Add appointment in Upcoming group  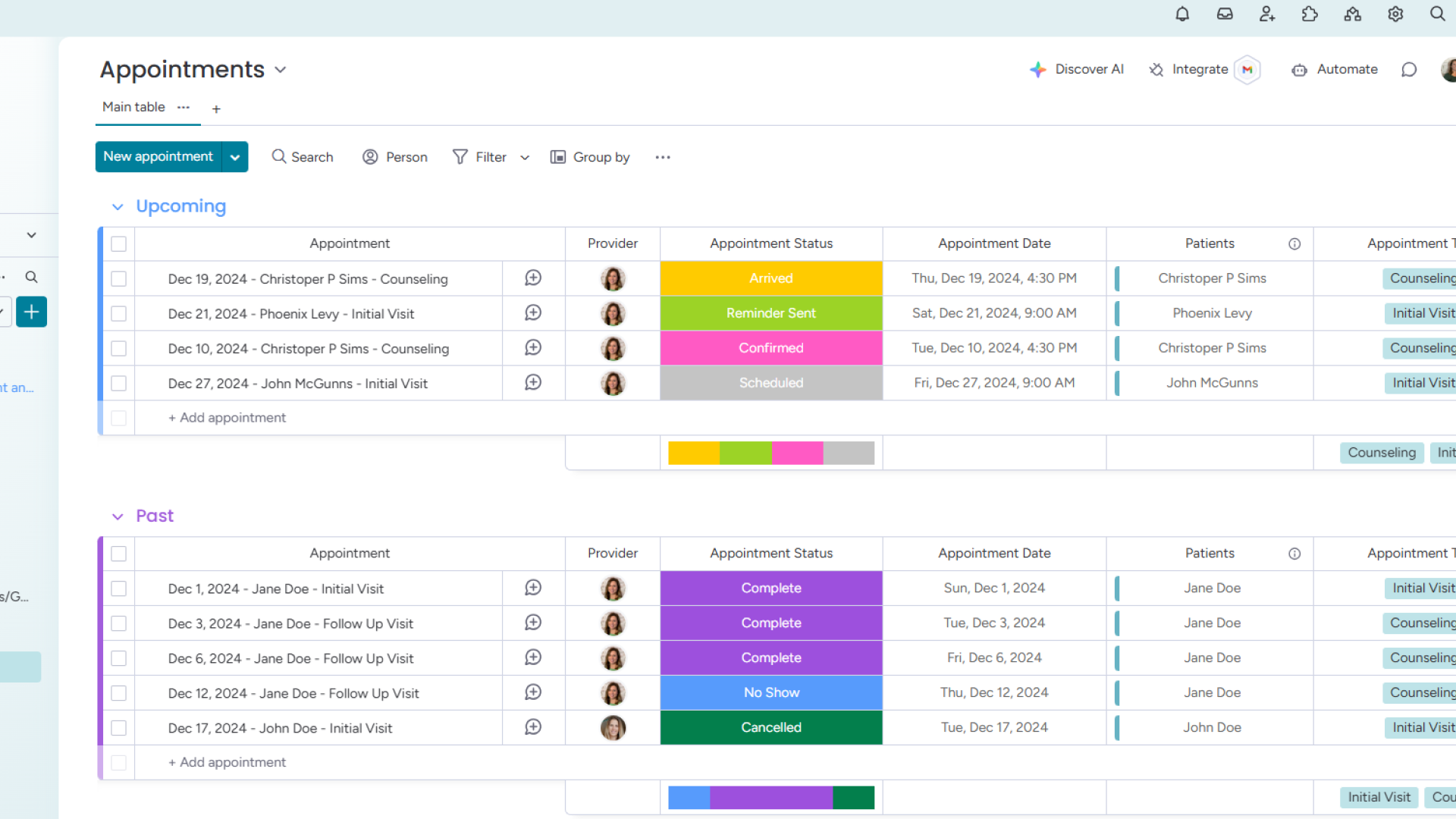(x=227, y=418)
